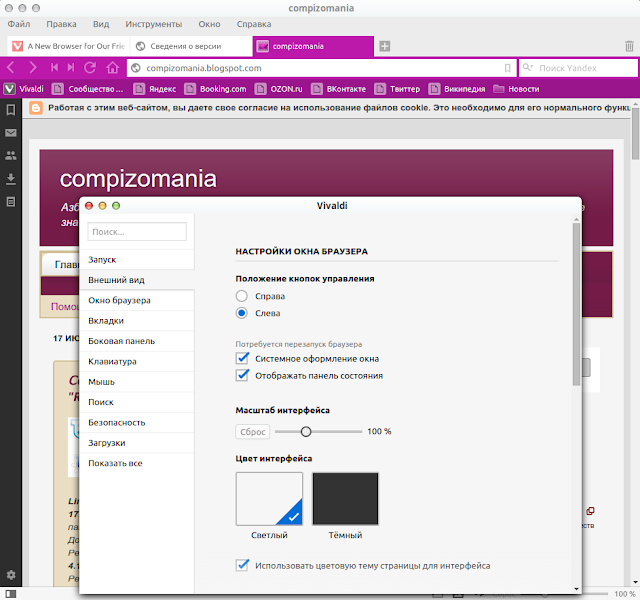The image size is (640, 600).
Task: Open Загрузки settings section
Action: [137, 443]
